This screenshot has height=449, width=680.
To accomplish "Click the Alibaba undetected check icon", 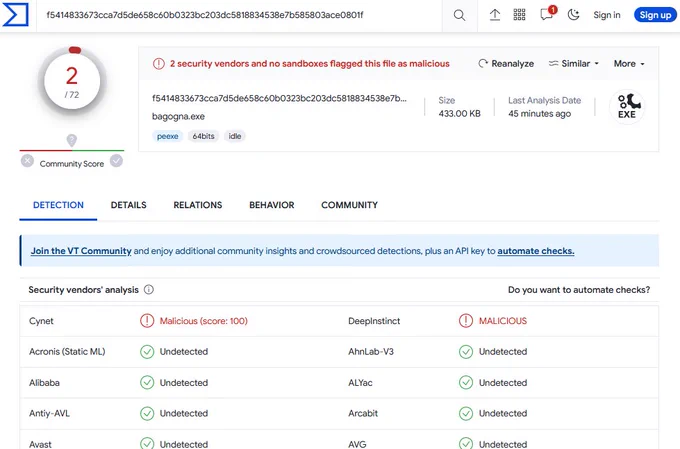I will click(x=147, y=383).
